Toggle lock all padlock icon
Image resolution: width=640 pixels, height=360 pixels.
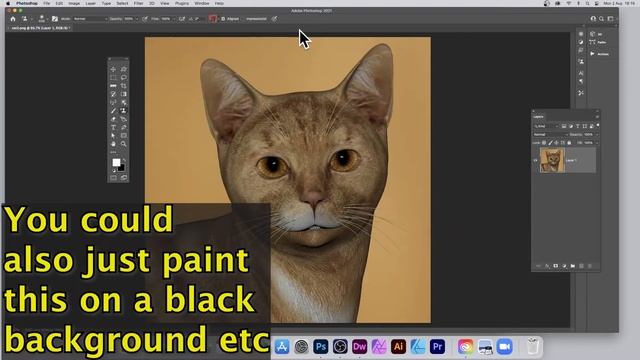(x=569, y=142)
